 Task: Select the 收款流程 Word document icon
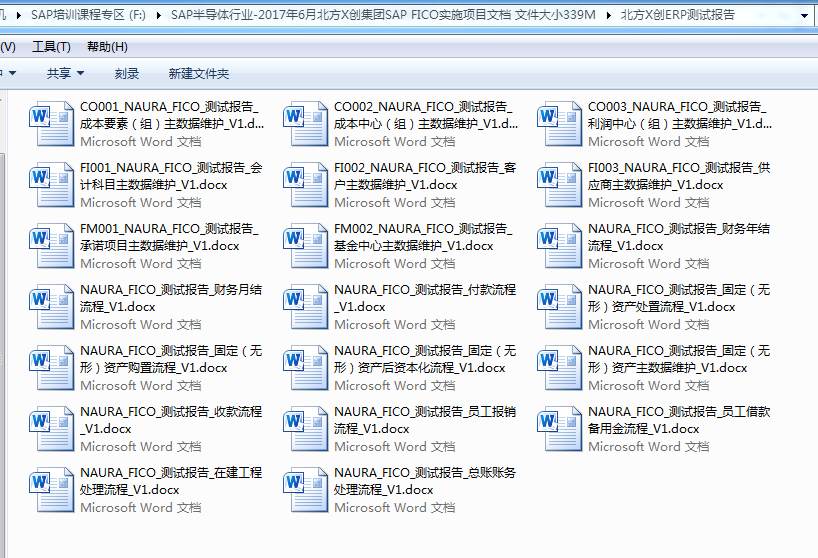pyautogui.click(x=51, y=429)
